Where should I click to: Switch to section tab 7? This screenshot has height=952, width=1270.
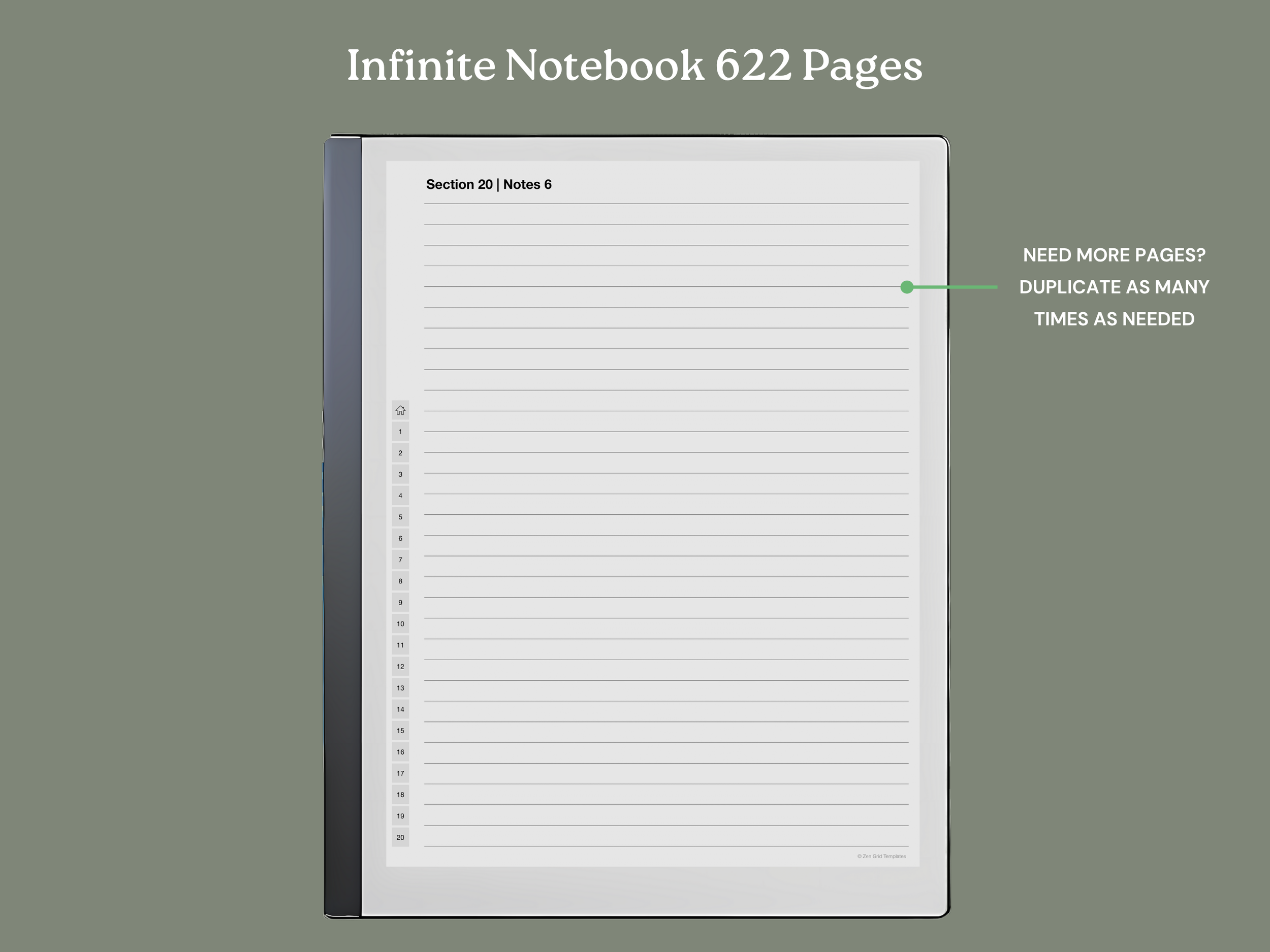[x=400, y=560]
